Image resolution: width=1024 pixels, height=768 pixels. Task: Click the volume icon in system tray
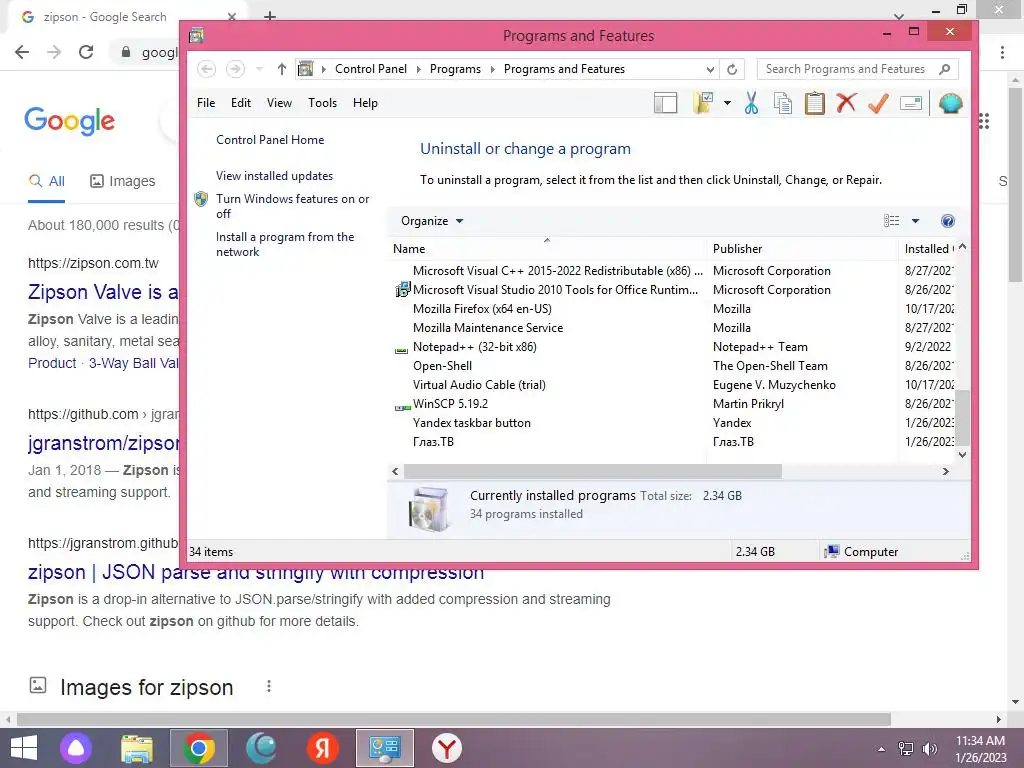[930, 749]
